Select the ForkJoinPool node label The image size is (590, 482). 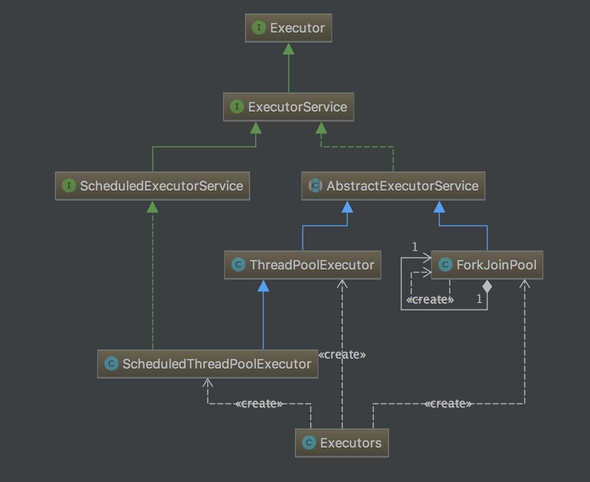point(496,265)
